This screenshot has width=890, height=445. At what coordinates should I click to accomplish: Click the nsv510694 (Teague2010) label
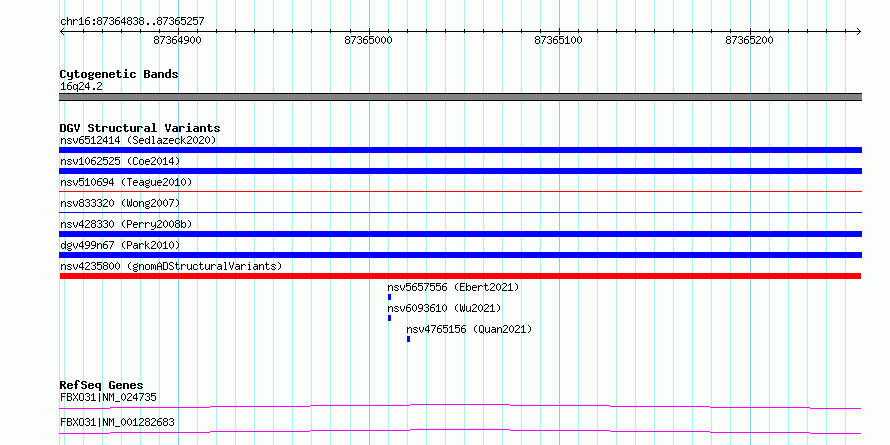pyautogui.click(x=126, y=182)
